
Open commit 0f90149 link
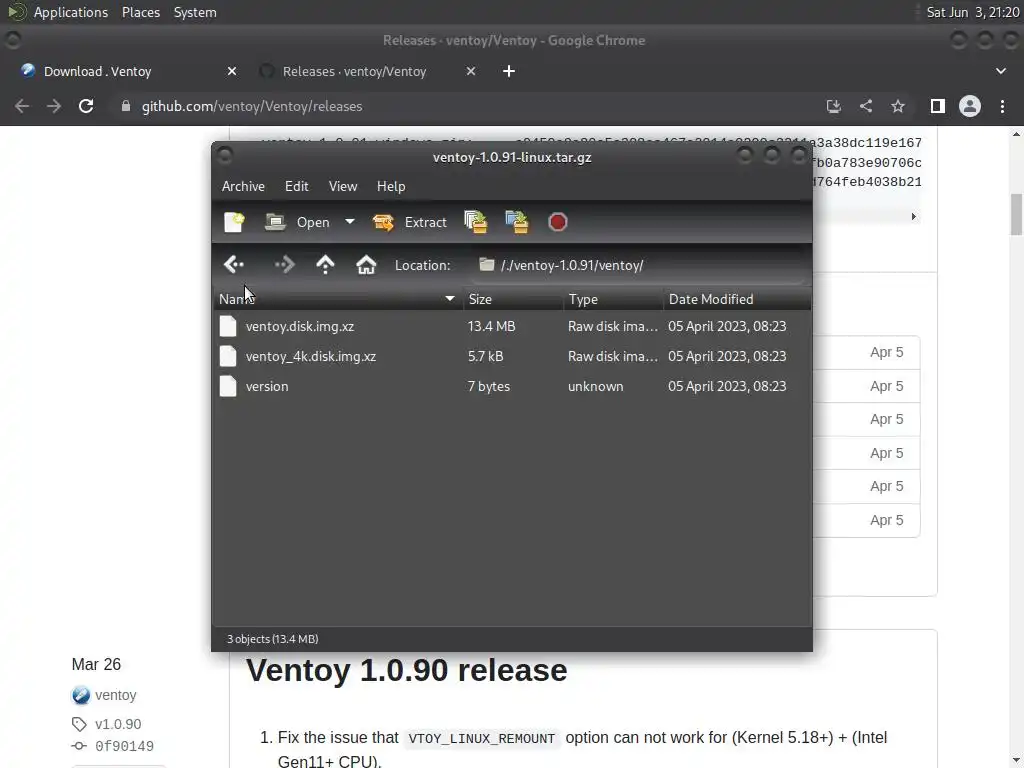[x=124, y=746]
